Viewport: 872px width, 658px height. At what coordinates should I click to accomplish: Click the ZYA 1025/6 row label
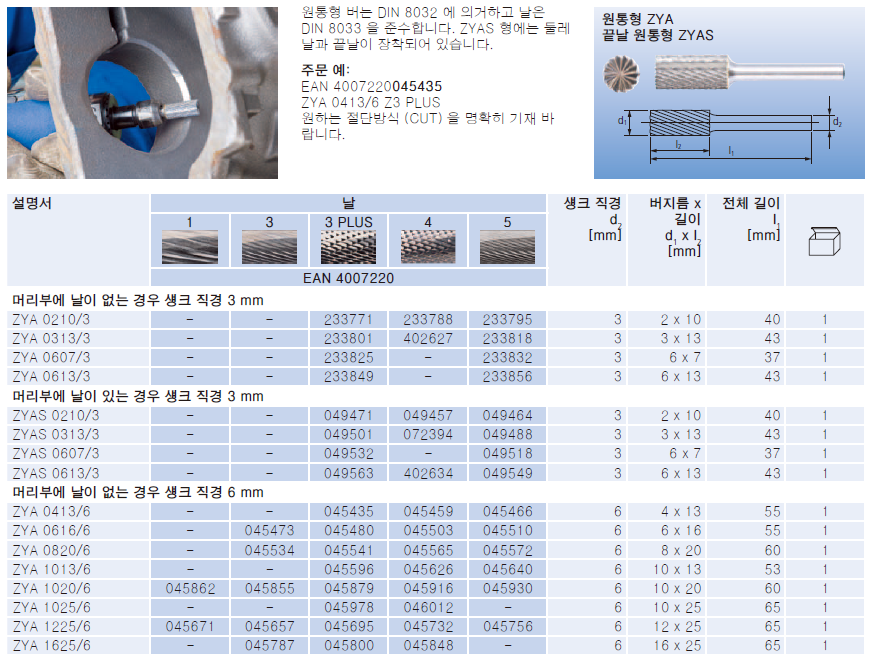pos(51,608)
